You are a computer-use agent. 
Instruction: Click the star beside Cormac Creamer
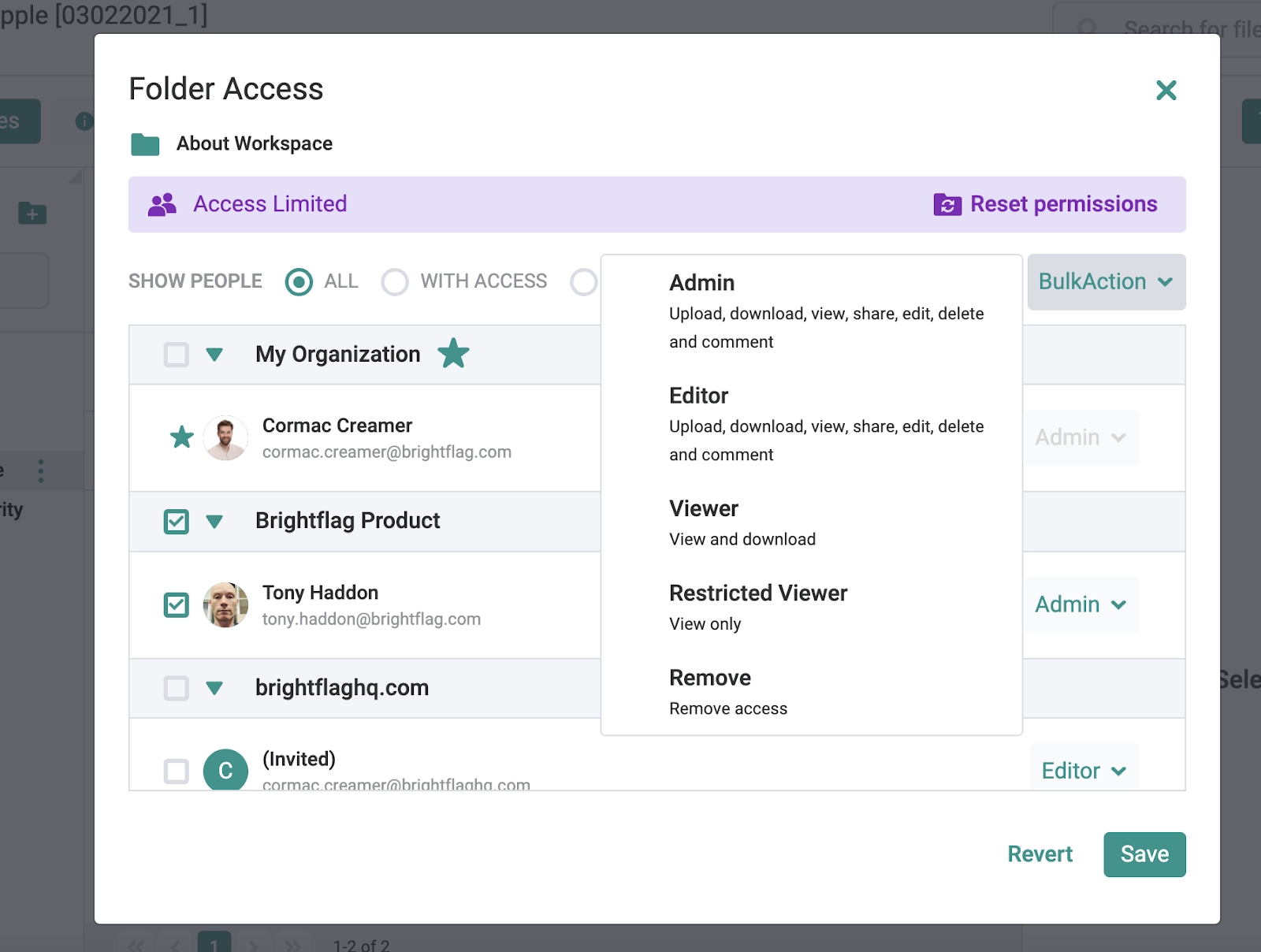coord(182,437)
